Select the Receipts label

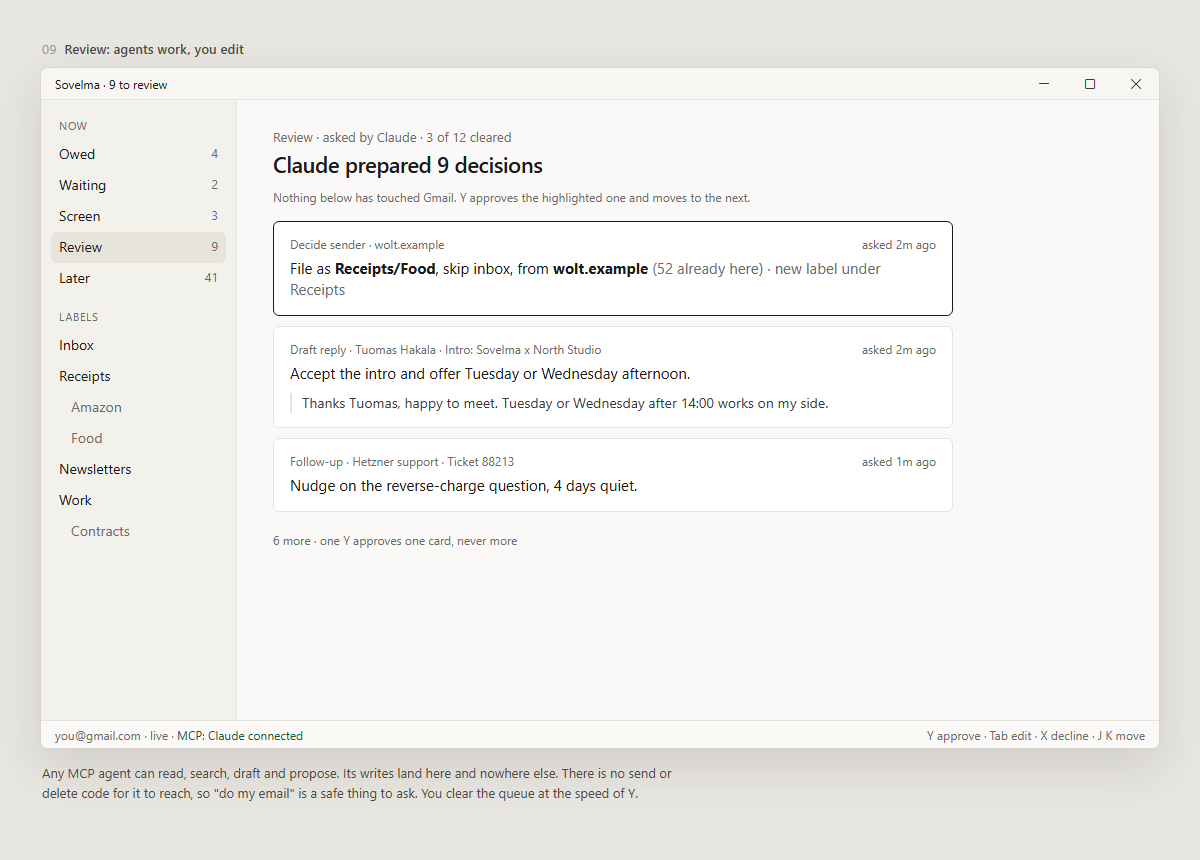[138, 376]
